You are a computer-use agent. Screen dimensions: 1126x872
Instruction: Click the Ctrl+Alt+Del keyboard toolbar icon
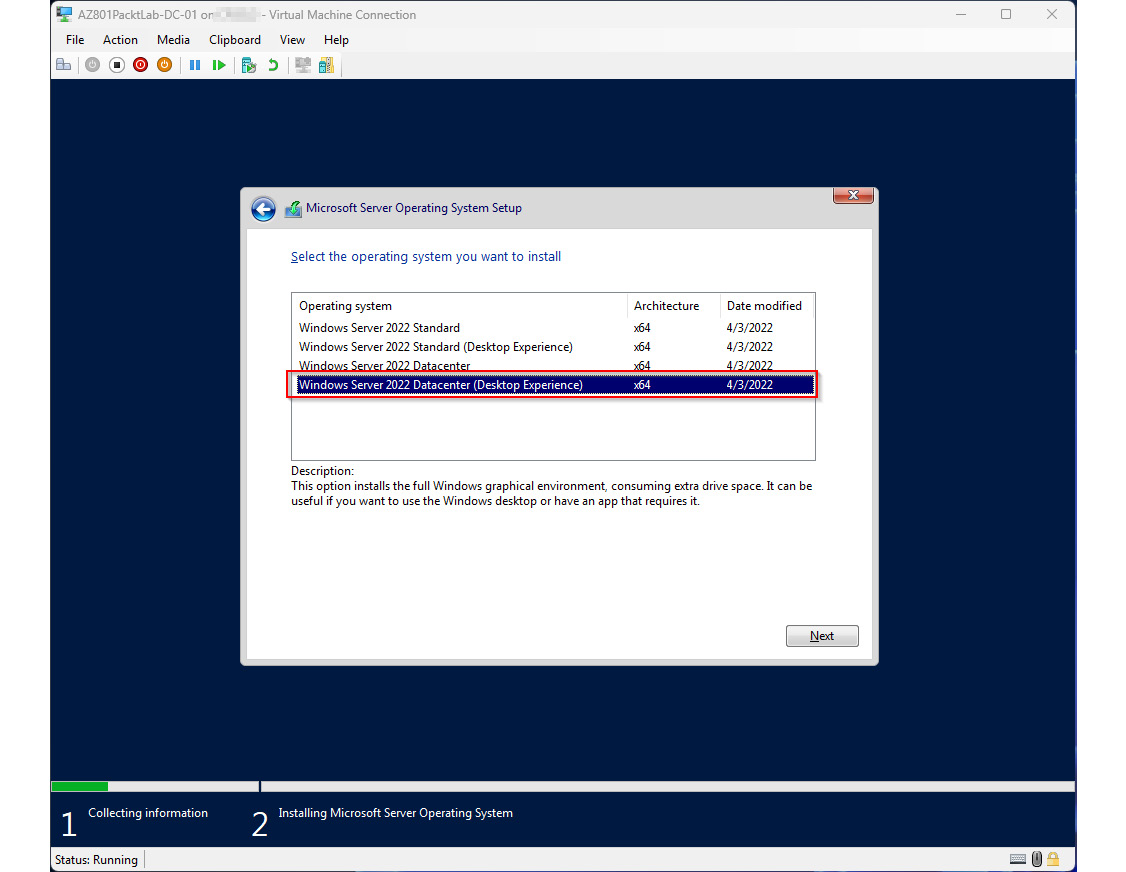click(x=63, y=65)
